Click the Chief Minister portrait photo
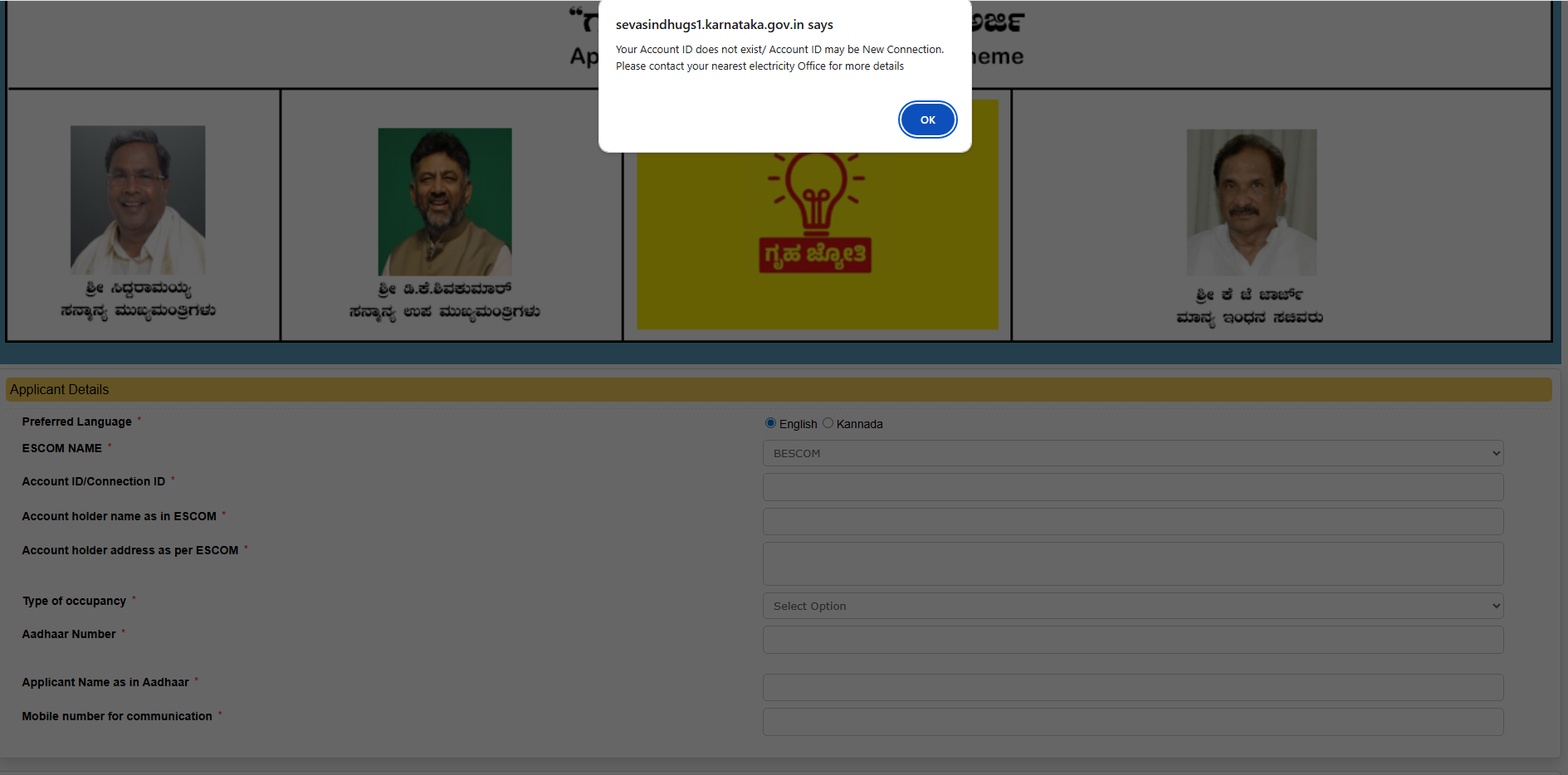 (138, 200)
